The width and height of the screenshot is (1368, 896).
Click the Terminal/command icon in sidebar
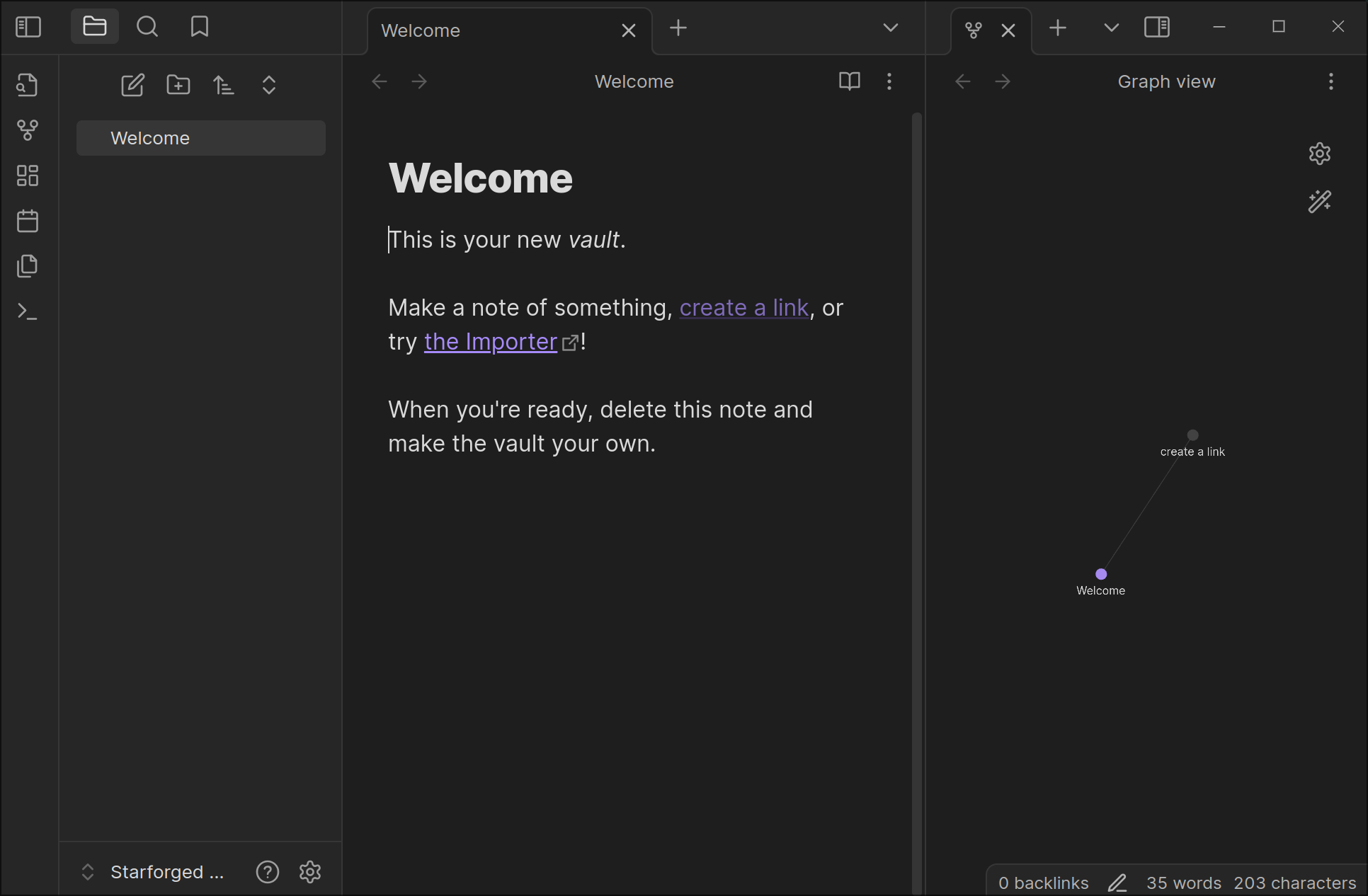(x=28, y=311)
